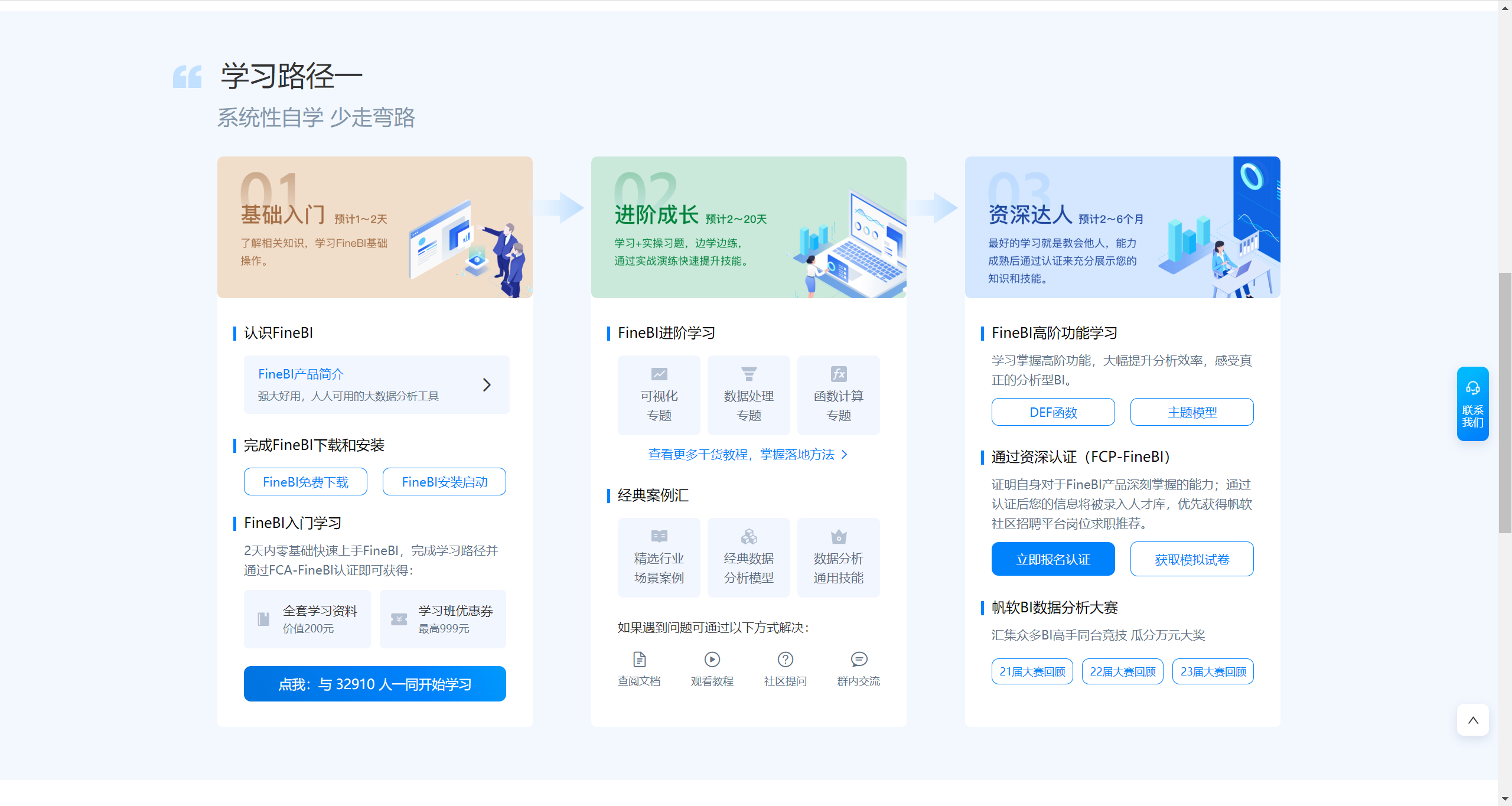
Task: Open 精选行业场景案例 tile
Action: click(659, 557)
